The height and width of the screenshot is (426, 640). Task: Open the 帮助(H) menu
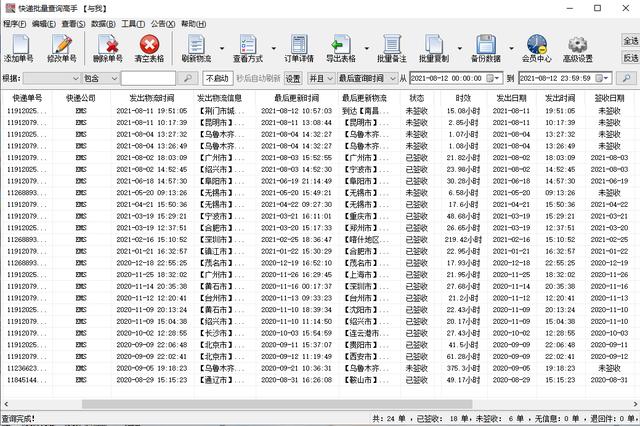pos(193,24)
